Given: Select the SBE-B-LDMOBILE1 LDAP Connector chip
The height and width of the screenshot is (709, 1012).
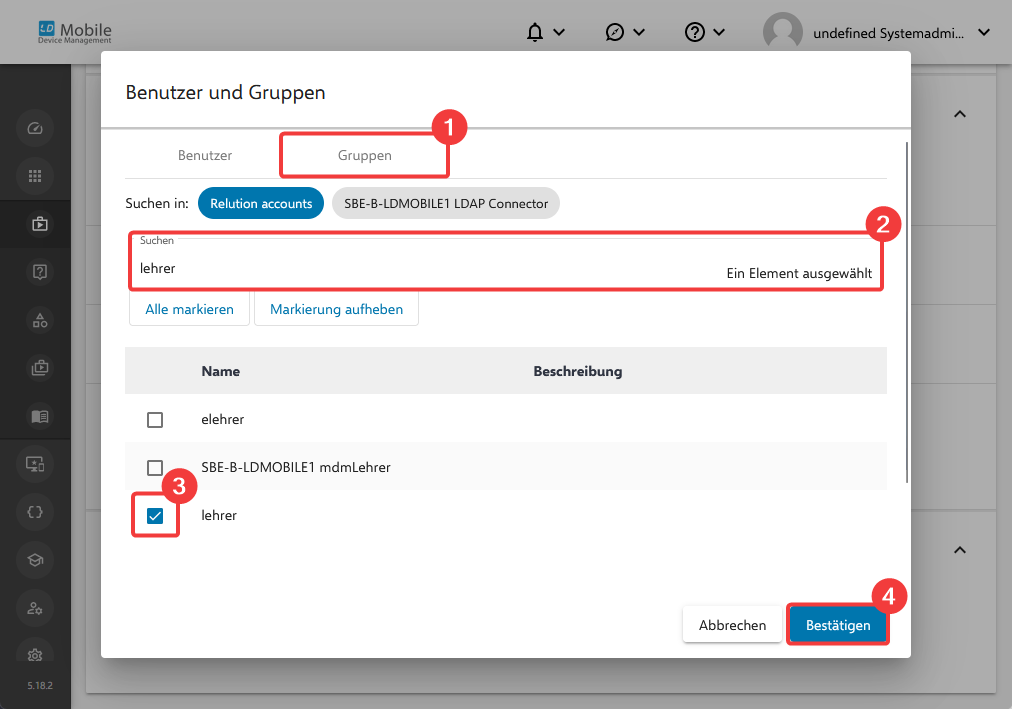Looking at the screenshot, I should pos(446,203).
